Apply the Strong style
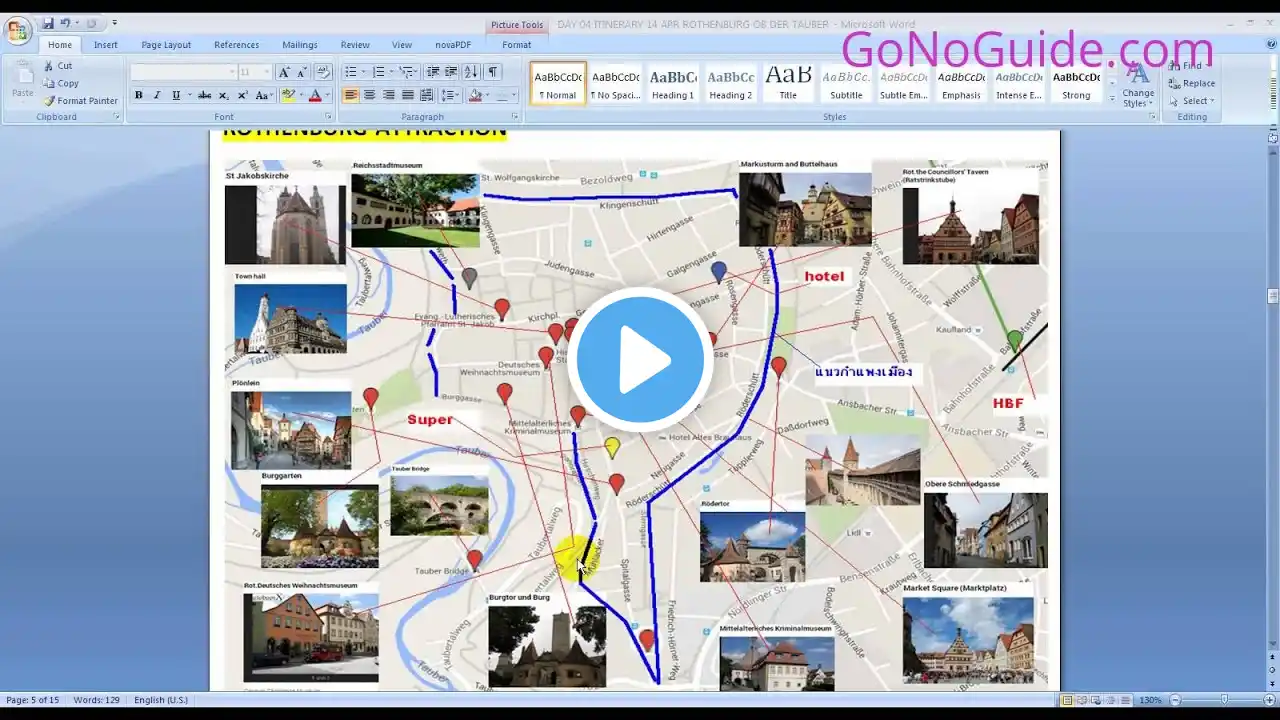The height and width of the screenshot is (720, 1280). tap(1076, 83)
